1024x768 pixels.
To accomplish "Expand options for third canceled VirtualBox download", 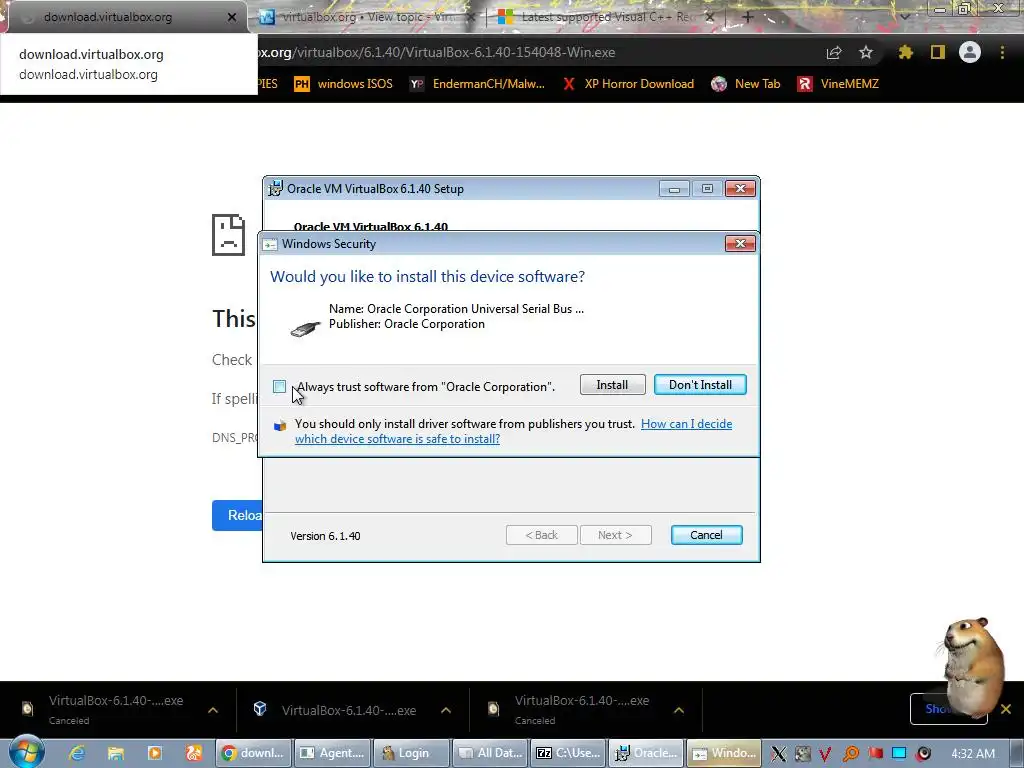I will (679, 710).
